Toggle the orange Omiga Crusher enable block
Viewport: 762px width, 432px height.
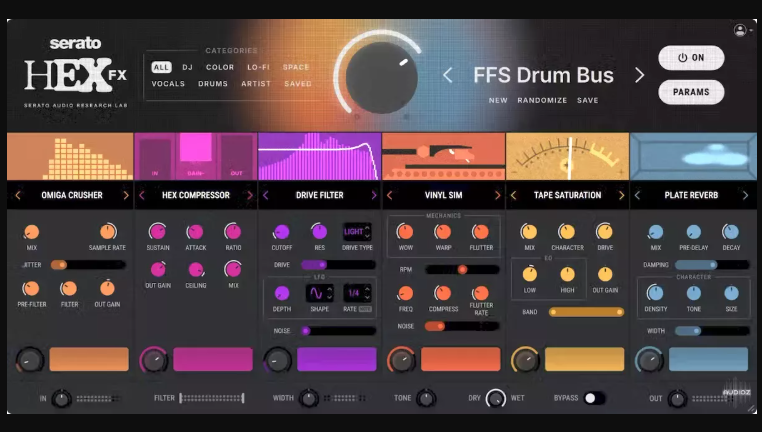[x=89, y=359]
